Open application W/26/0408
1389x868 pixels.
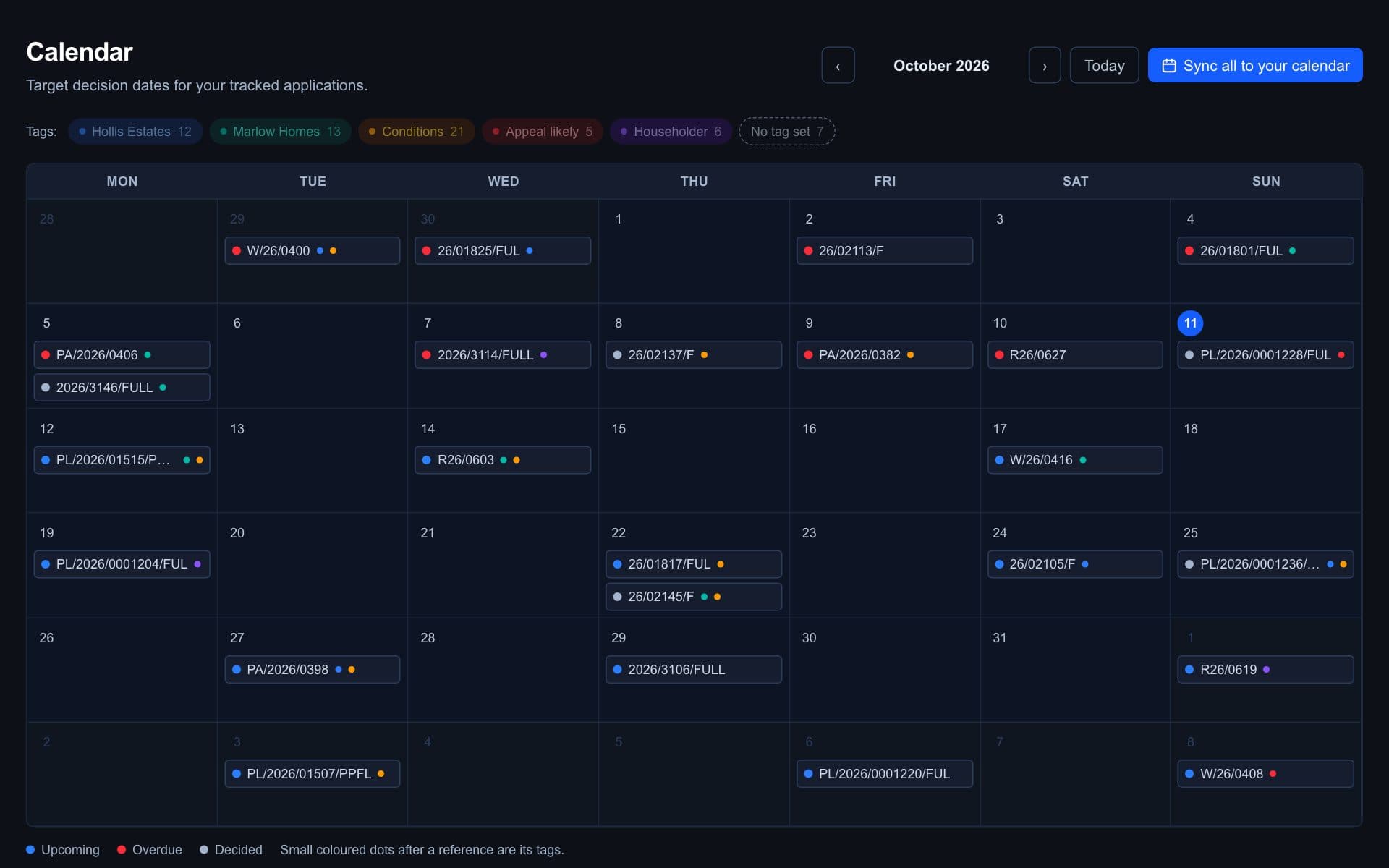[1265, 773]
